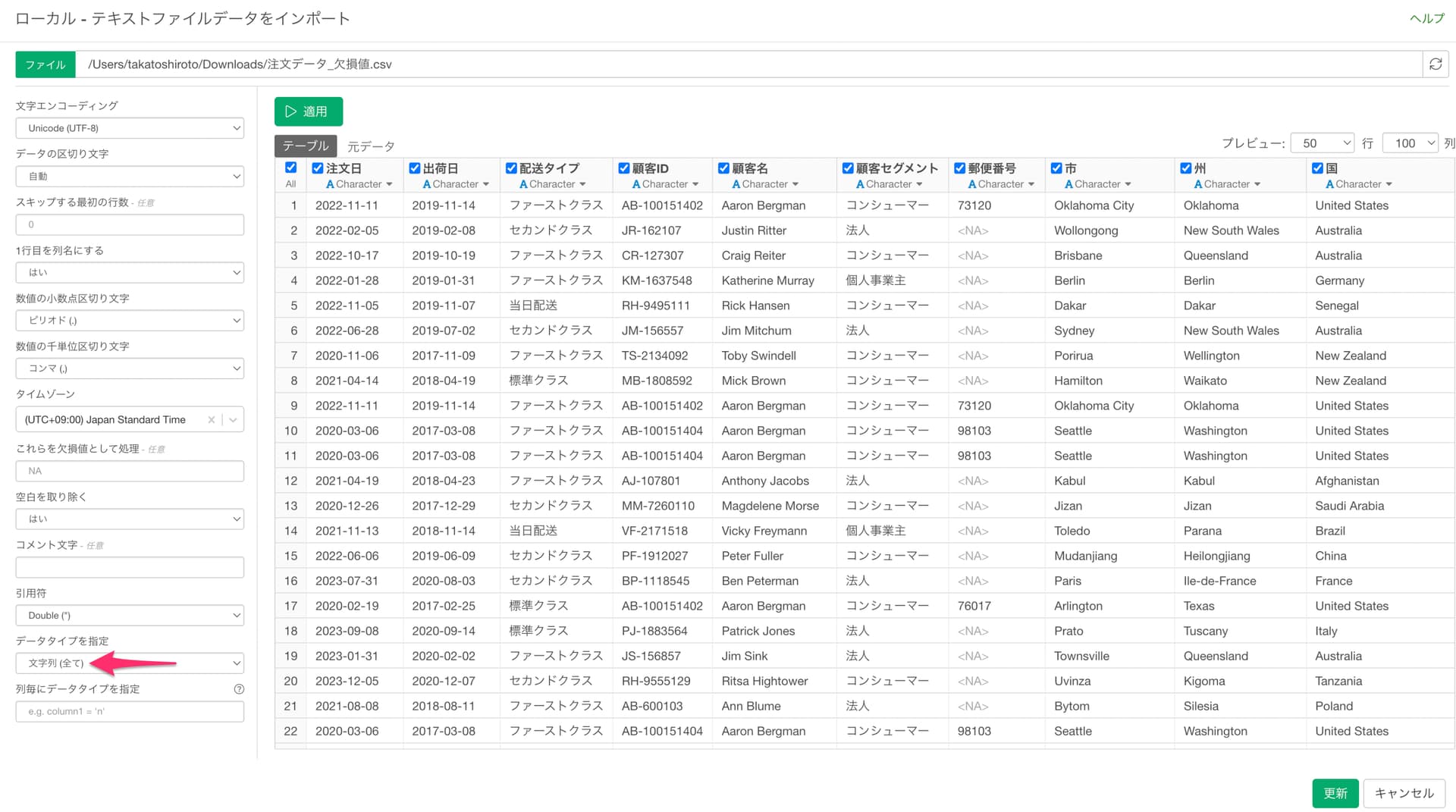Select the Afghanistan country cell

pos(1380,481)
